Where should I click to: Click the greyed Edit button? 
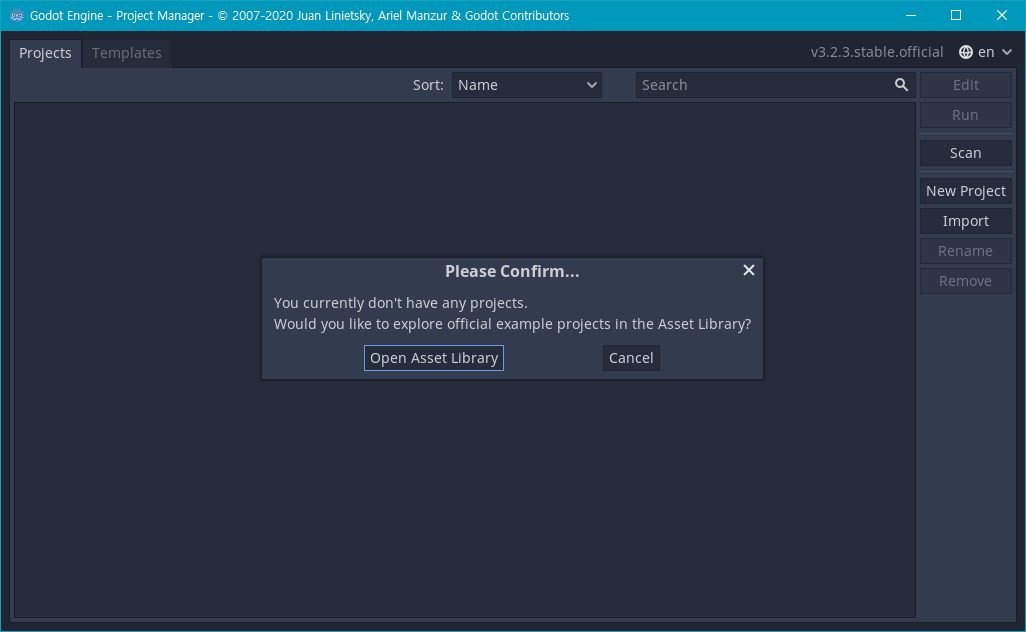click(965, 85)
